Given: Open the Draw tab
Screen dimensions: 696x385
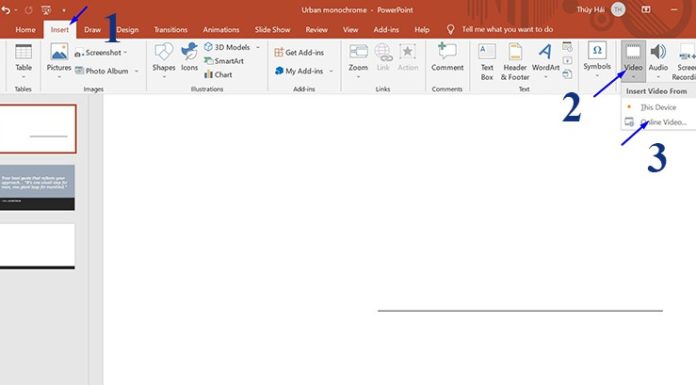Looking at the screenshot, I should tap(92, 30).
